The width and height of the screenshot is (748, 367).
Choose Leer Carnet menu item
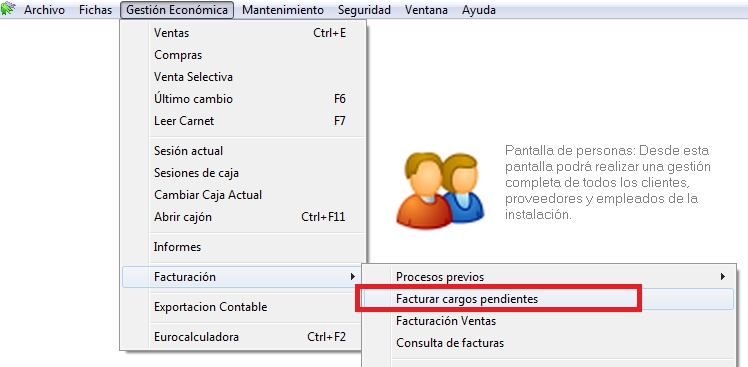pyautogui.click(x=244, y=121)
